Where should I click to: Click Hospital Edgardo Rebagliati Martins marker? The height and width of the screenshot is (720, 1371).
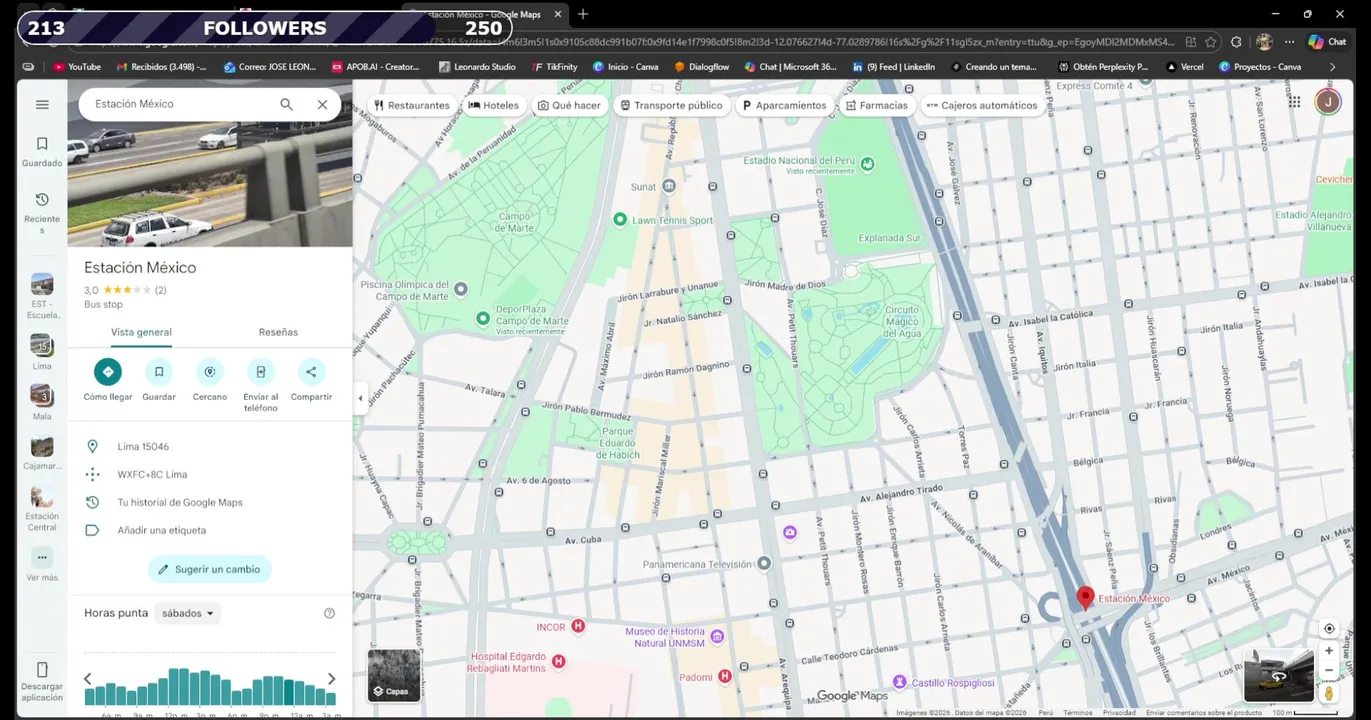coord(558,662)
